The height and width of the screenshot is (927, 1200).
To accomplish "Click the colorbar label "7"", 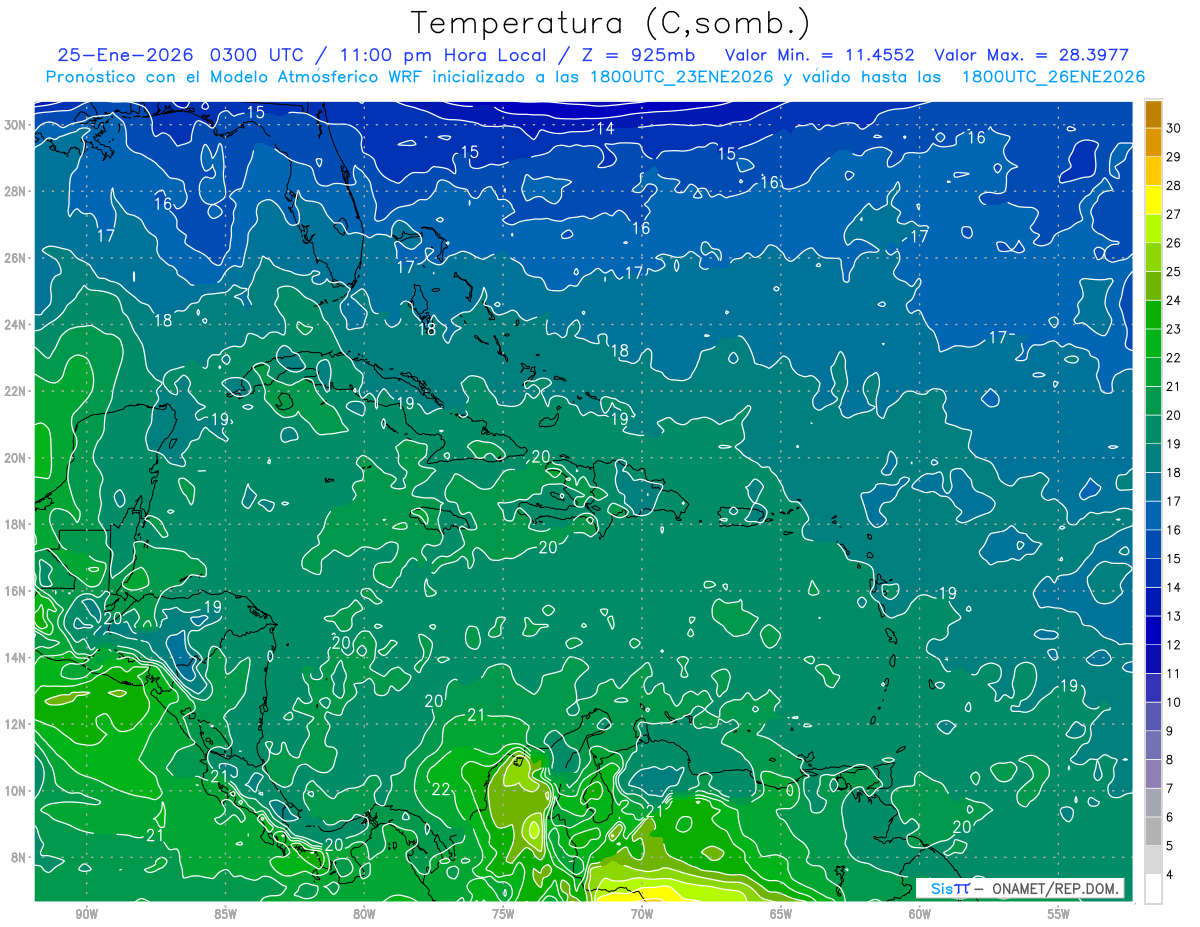I will [1171, 789].
